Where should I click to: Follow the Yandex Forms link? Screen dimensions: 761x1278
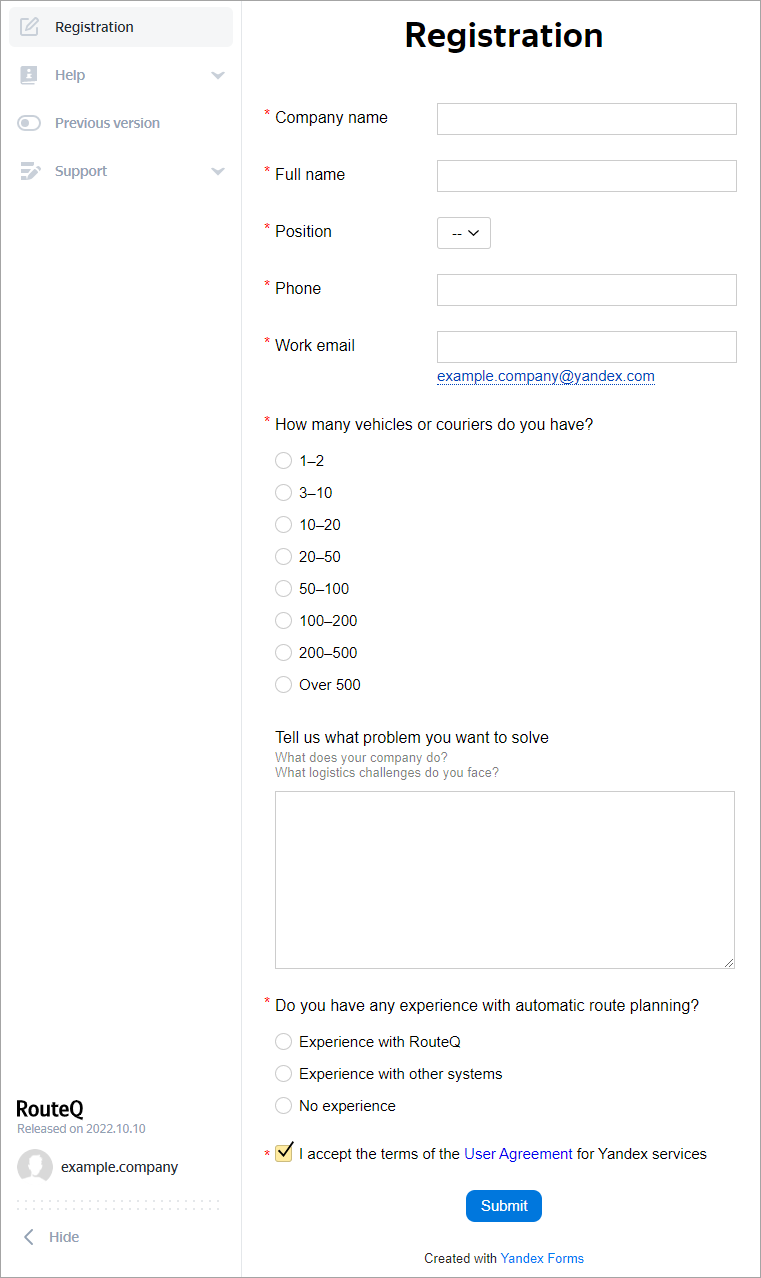pyautogui.click(x=542, y=1258)
